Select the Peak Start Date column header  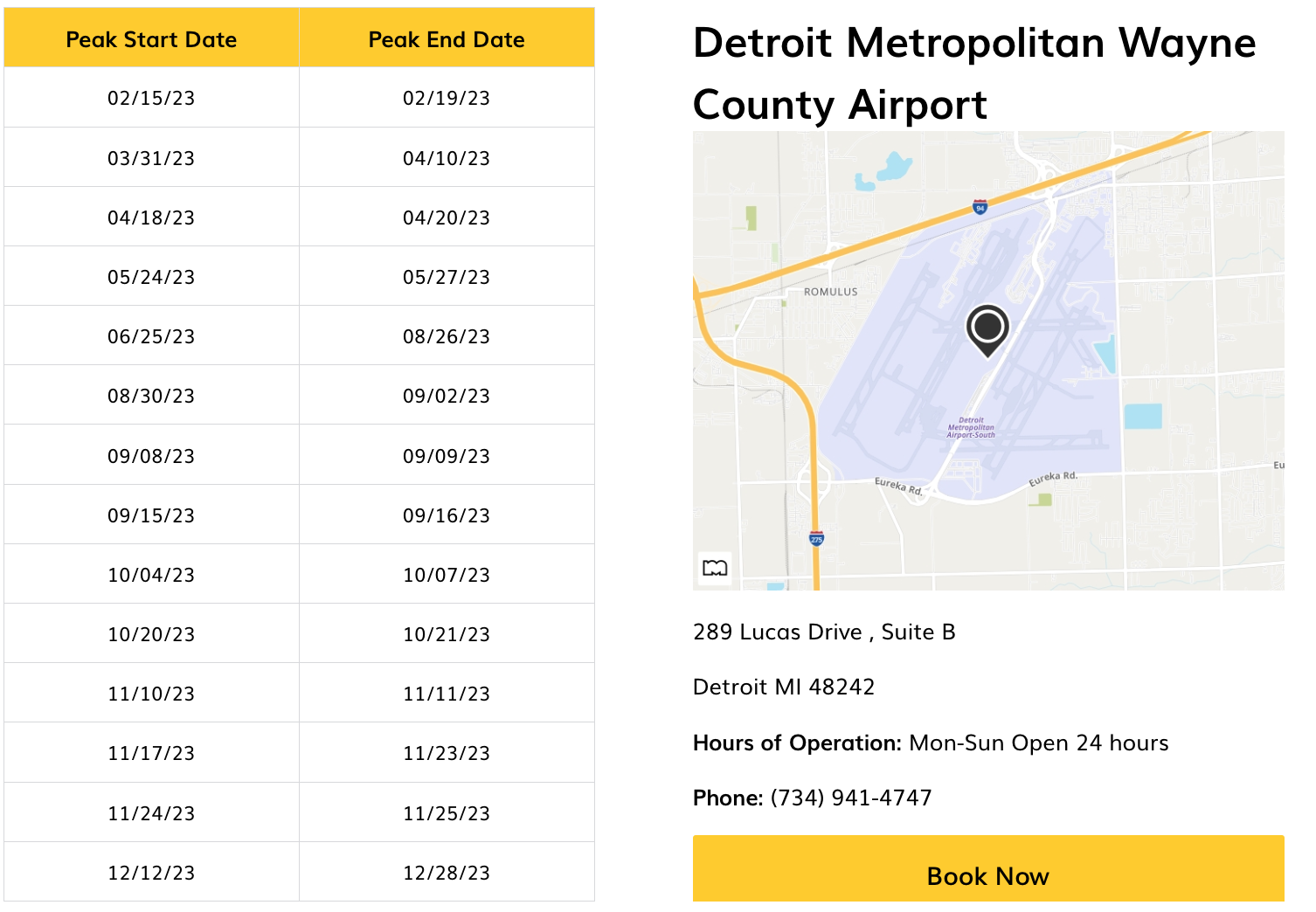pos(152,38)
